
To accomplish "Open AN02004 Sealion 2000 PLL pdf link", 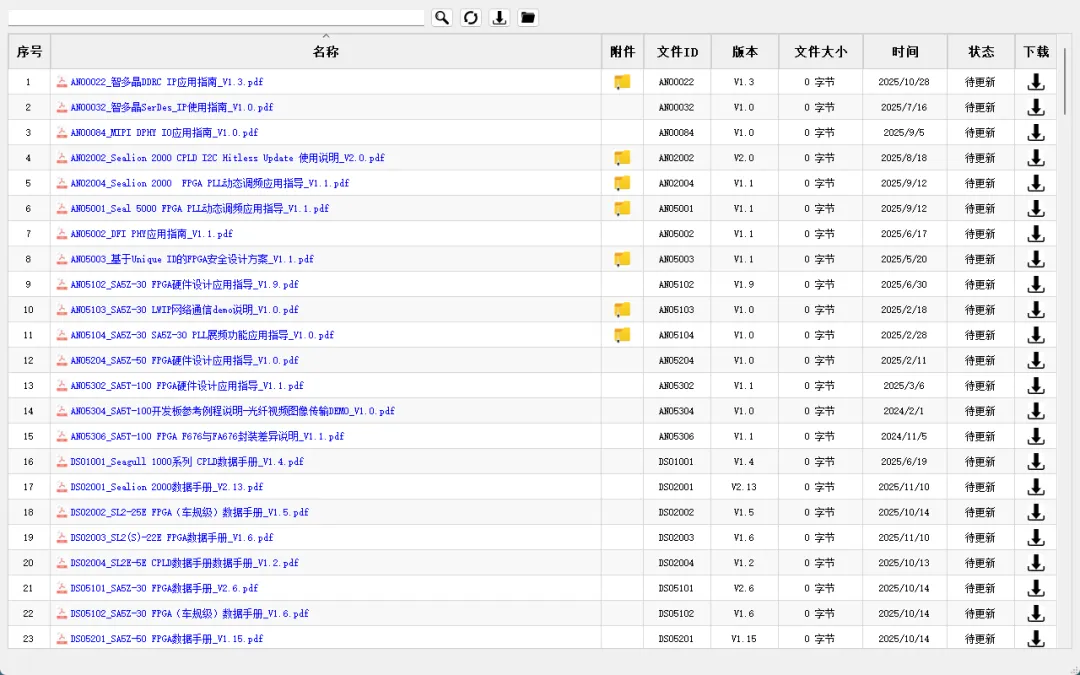I will pos(209,183).
